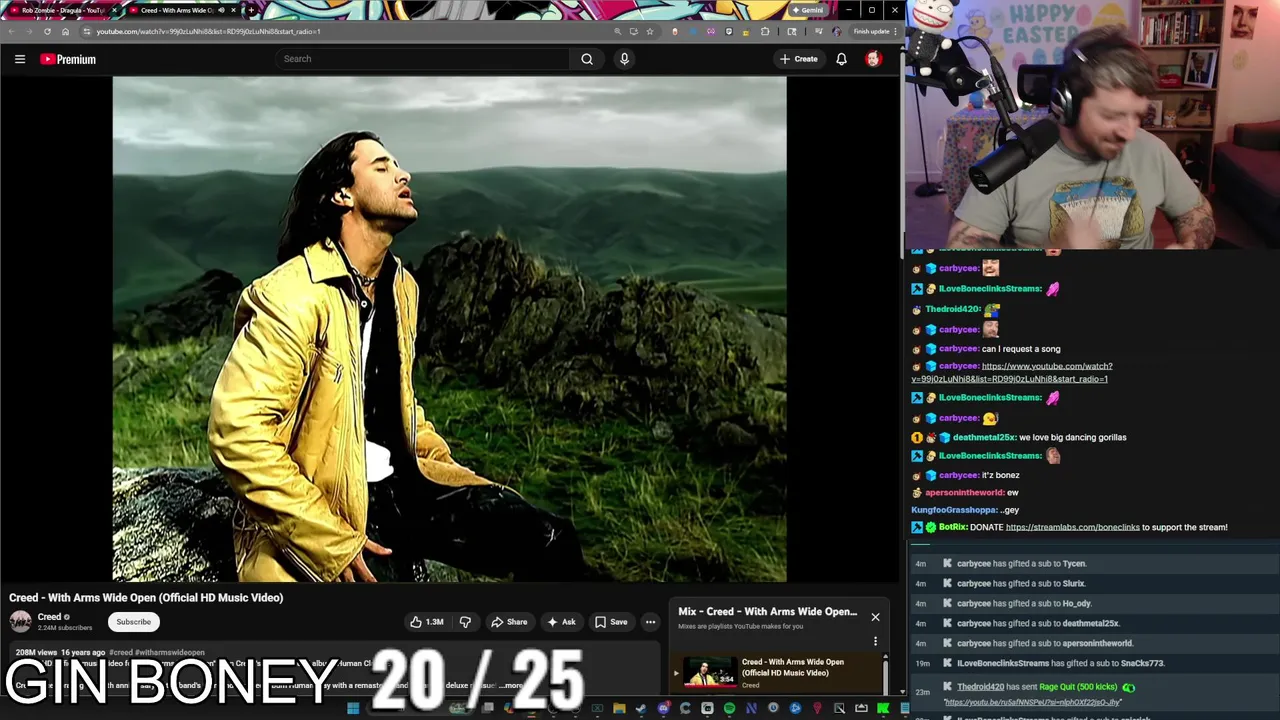Viewport: 1280px width, 720px height.
Task: Open carbycee's YouTube link in chat
Action: click(1011, 372)
